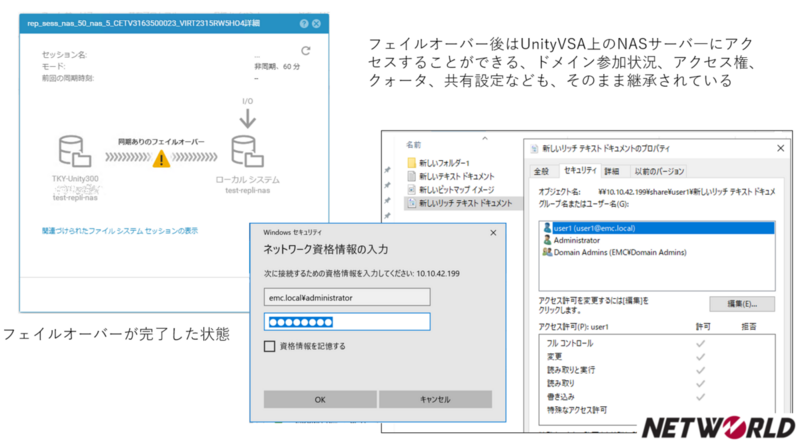
Task: Refresh the replication session details
Action: (306, 51)
